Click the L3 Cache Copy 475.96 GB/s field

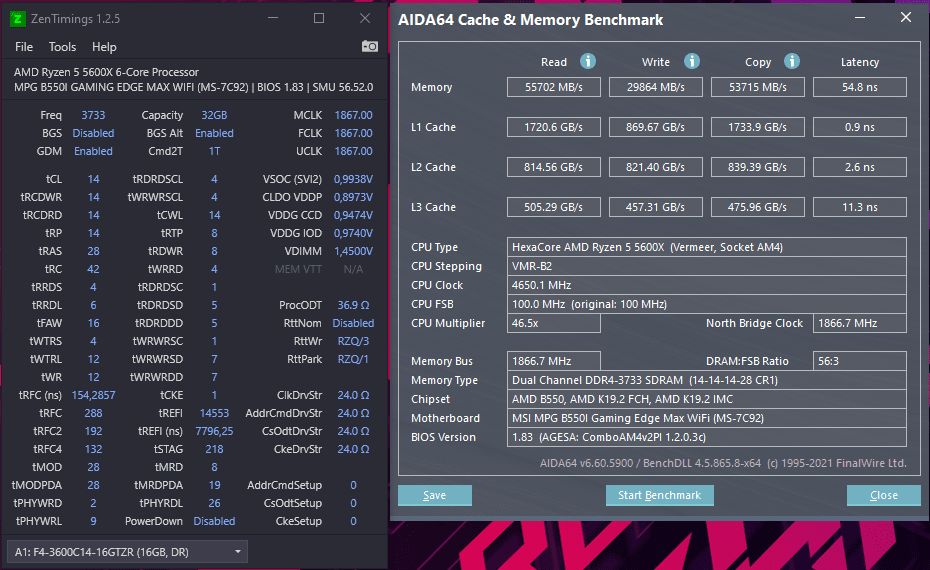757,207
